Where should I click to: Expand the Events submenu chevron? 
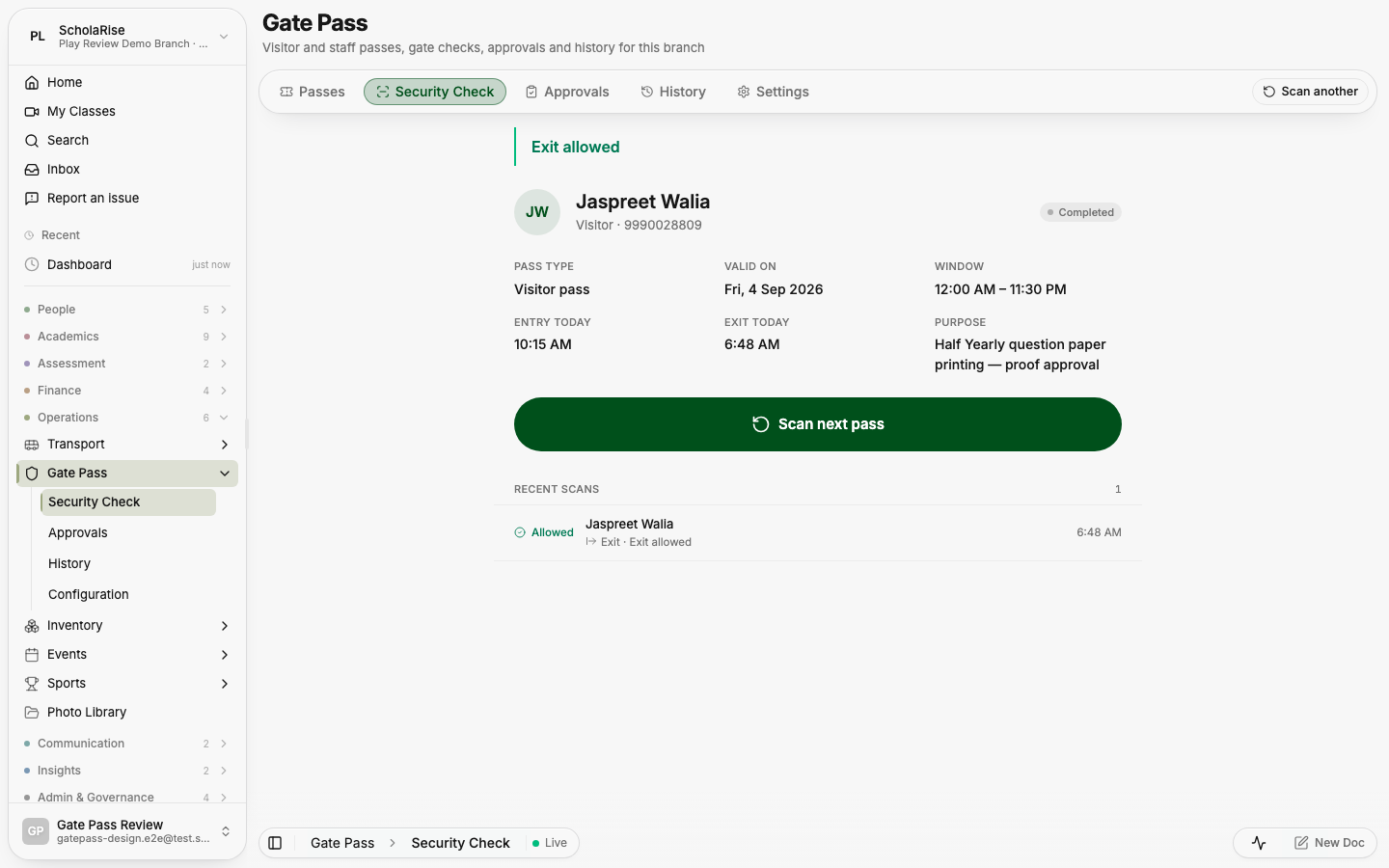point(225,655)
